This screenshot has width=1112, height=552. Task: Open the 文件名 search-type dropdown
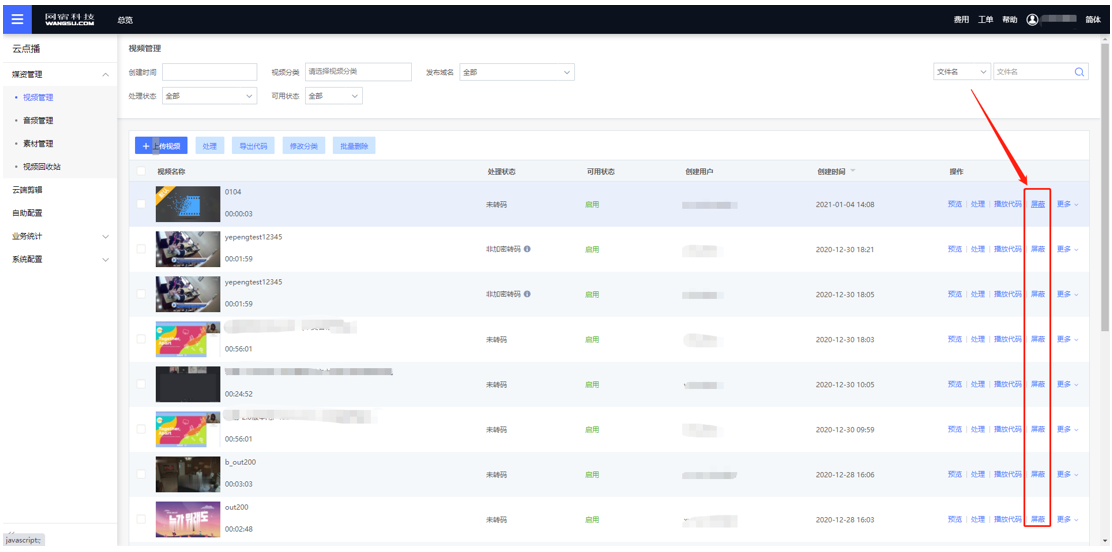coord(962,72)
